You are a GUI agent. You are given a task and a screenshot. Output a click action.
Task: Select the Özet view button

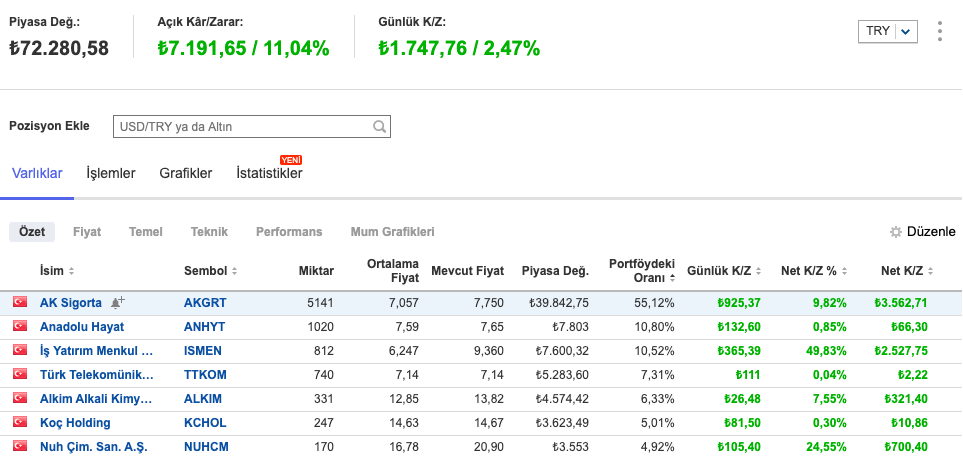(33, 232)
